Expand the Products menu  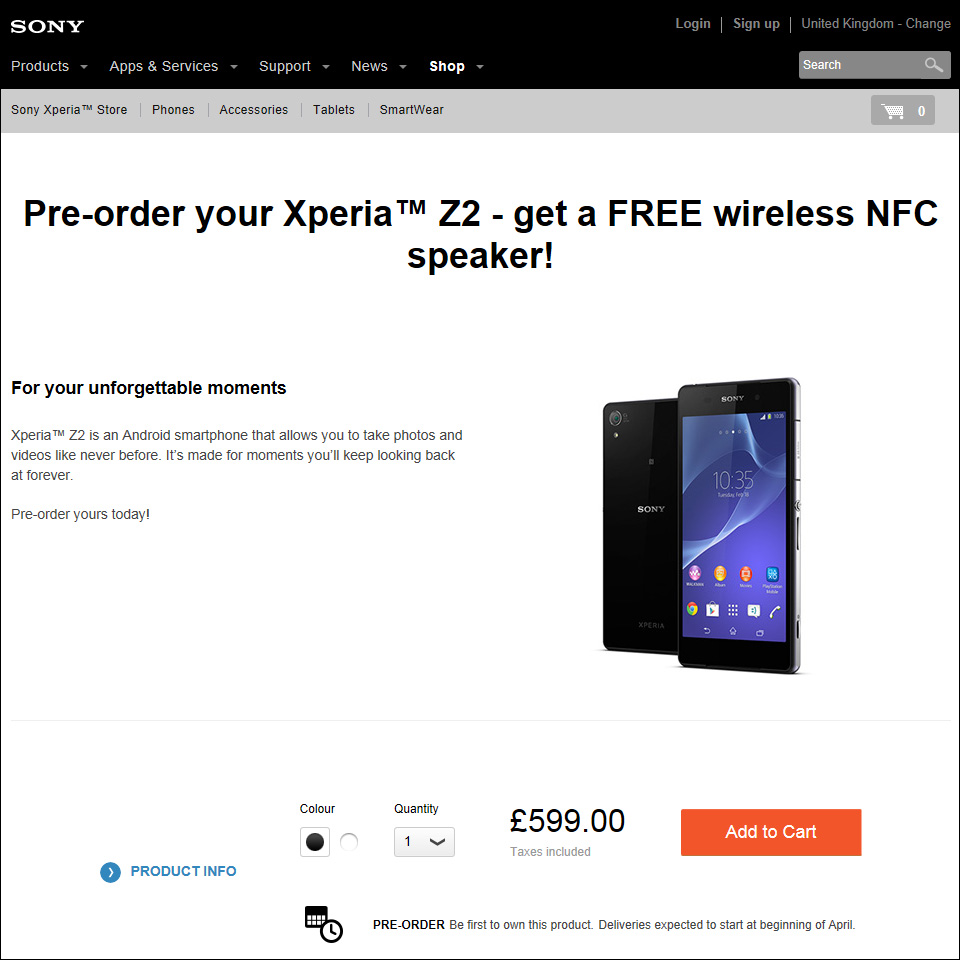tap(49, 66)
